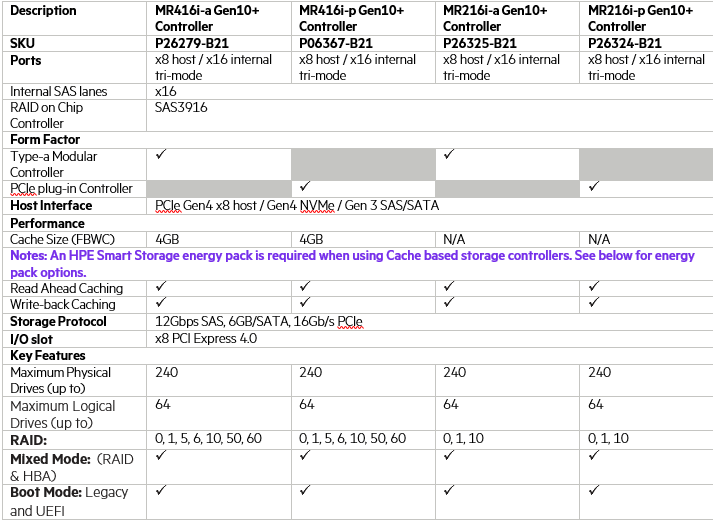Click the 'Read Ahead Caching' label
The height and width of the screenshot is (524, 713).
[66, 288]
